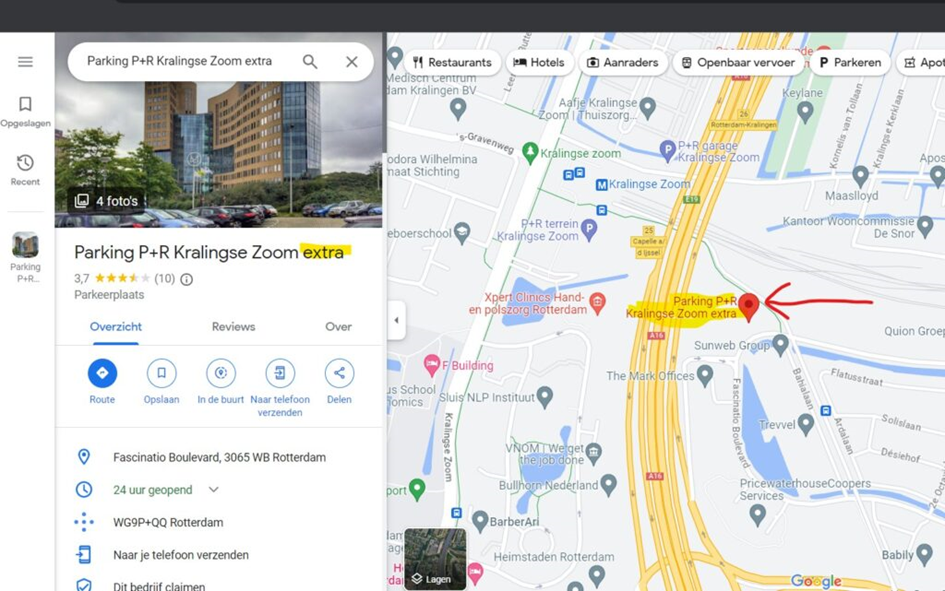The height and width of the screenshot is (591, 945).
Task: Click the Sunweb Group marker
Action: pyautogui.click(x=780, y=345)
